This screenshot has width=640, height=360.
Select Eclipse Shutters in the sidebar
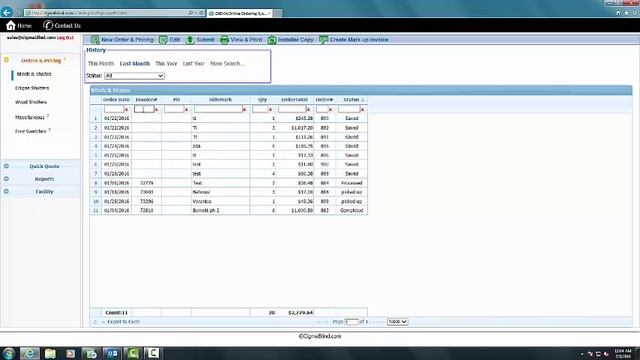[x=32, y=88]
